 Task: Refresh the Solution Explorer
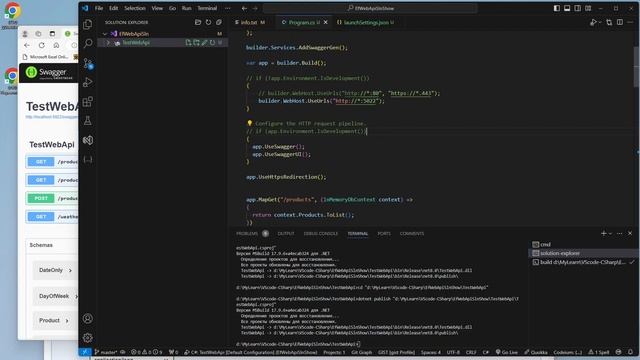click(209, 22)
